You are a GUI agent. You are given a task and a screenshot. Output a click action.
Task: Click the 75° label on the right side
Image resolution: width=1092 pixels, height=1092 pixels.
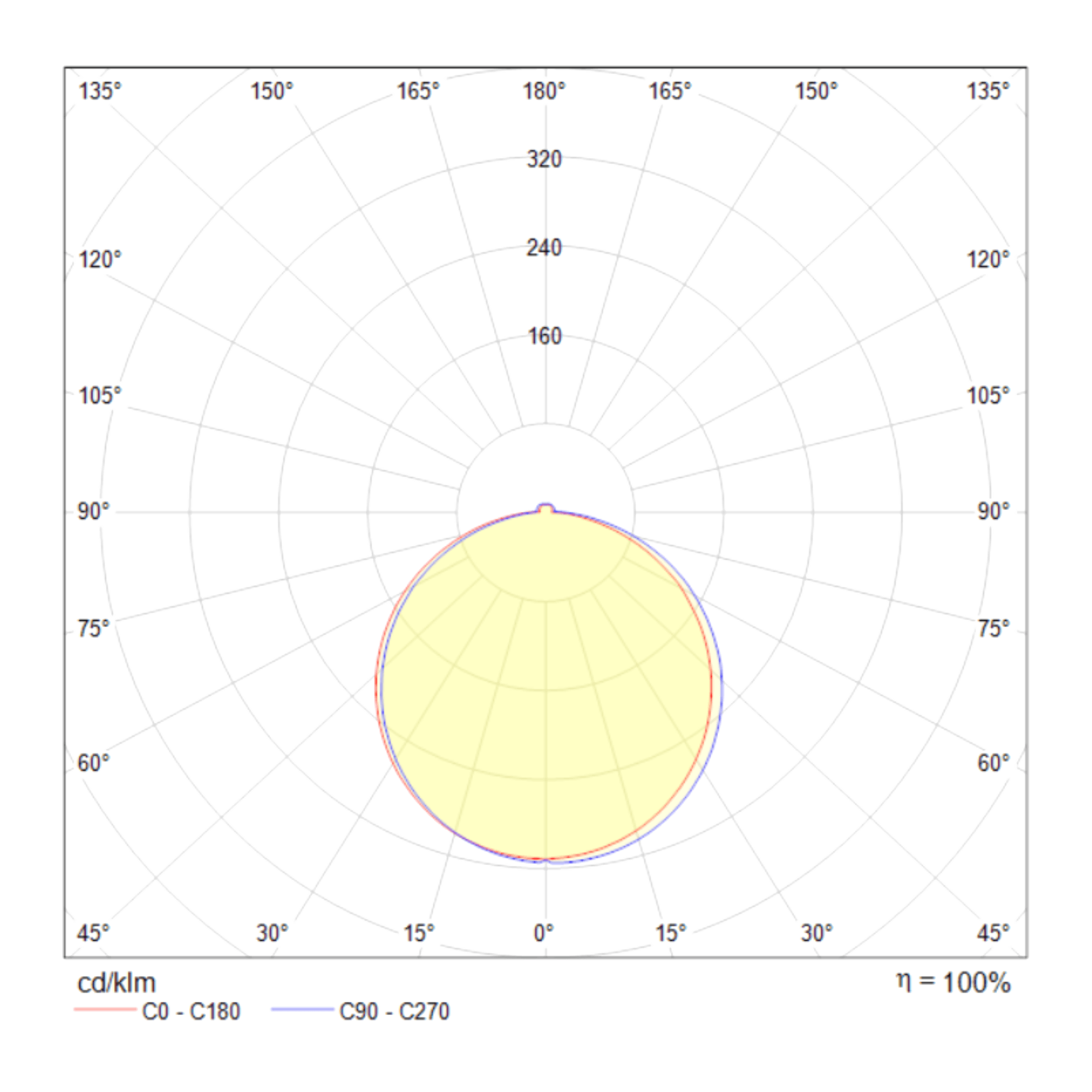click(994, 629)
